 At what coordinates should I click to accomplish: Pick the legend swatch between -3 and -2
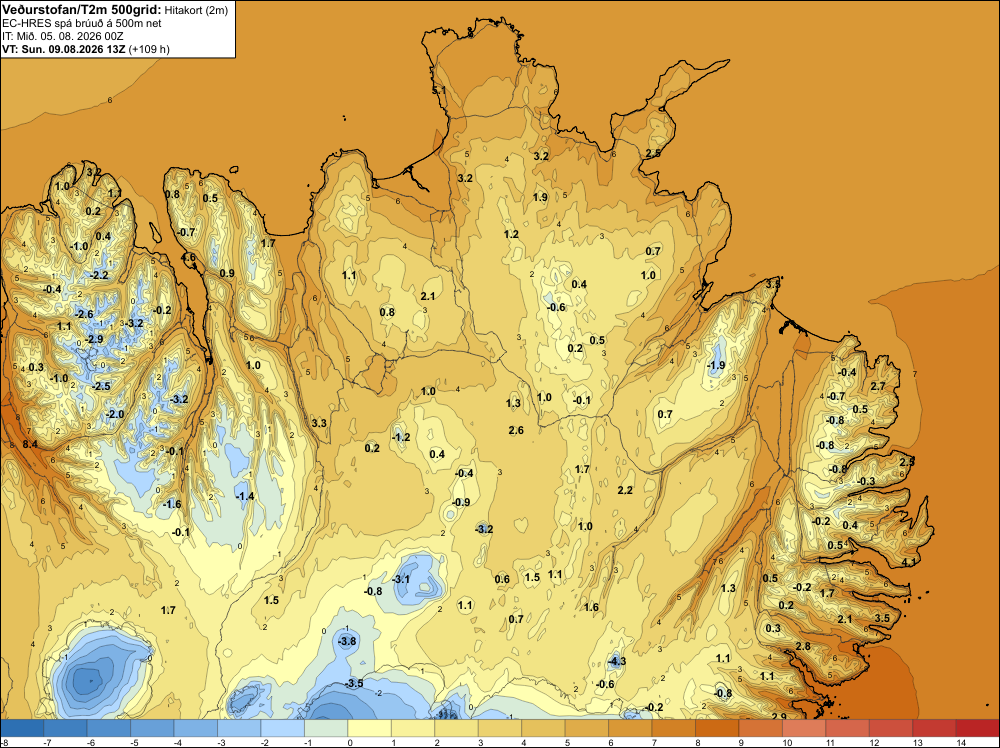(x=239, y=728)
